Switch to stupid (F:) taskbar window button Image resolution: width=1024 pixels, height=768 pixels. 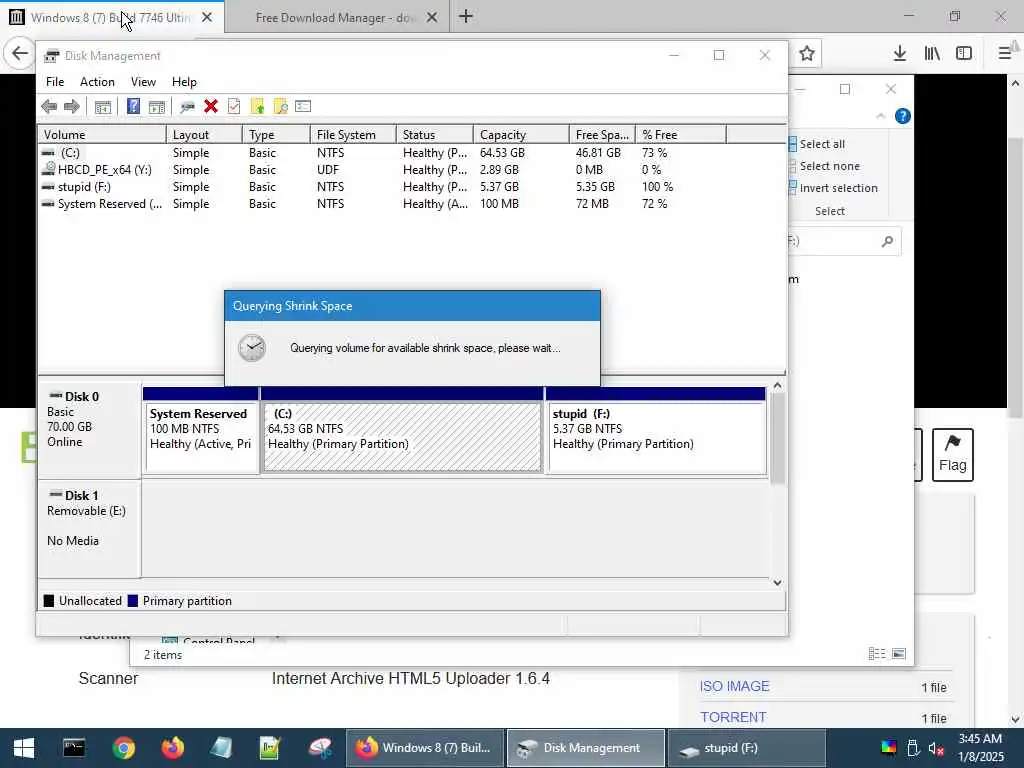click(748, 748)
